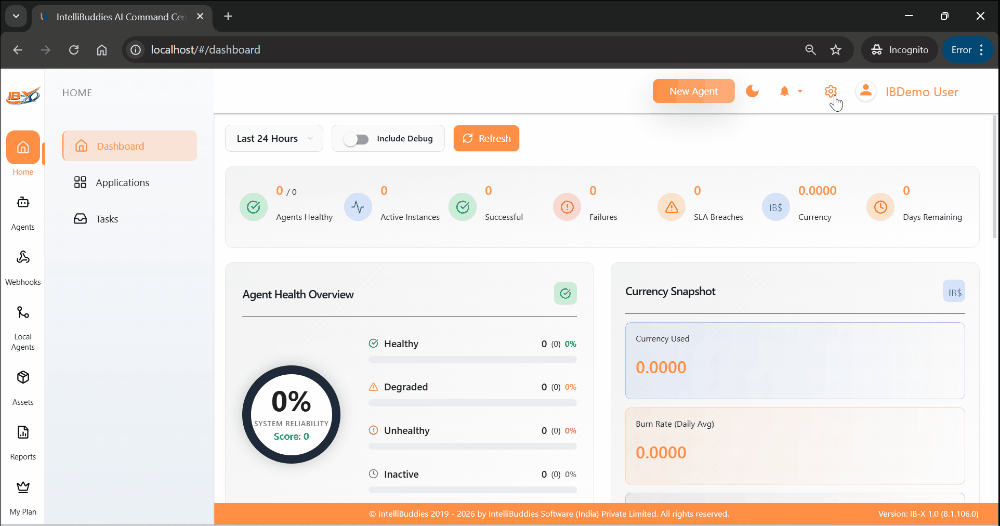This screenshot has height=526, width=1000.
Task: Open Reports from the sidebar
Action: tap(22, 433)
